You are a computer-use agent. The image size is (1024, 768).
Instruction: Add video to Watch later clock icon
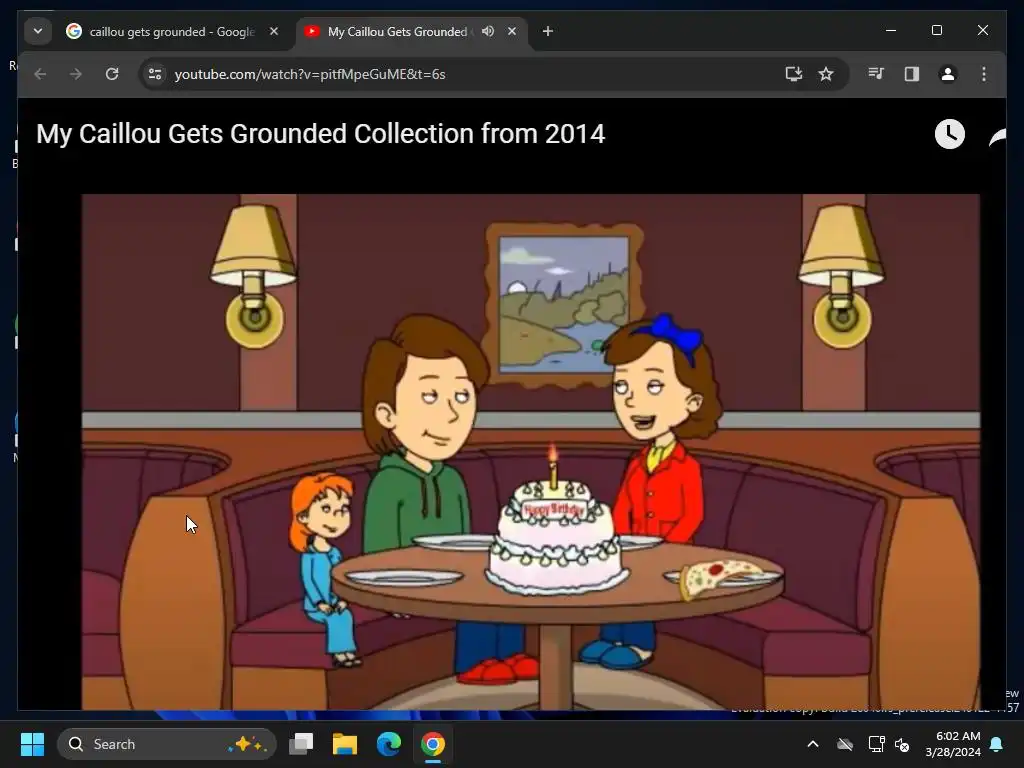pos(950,134)
